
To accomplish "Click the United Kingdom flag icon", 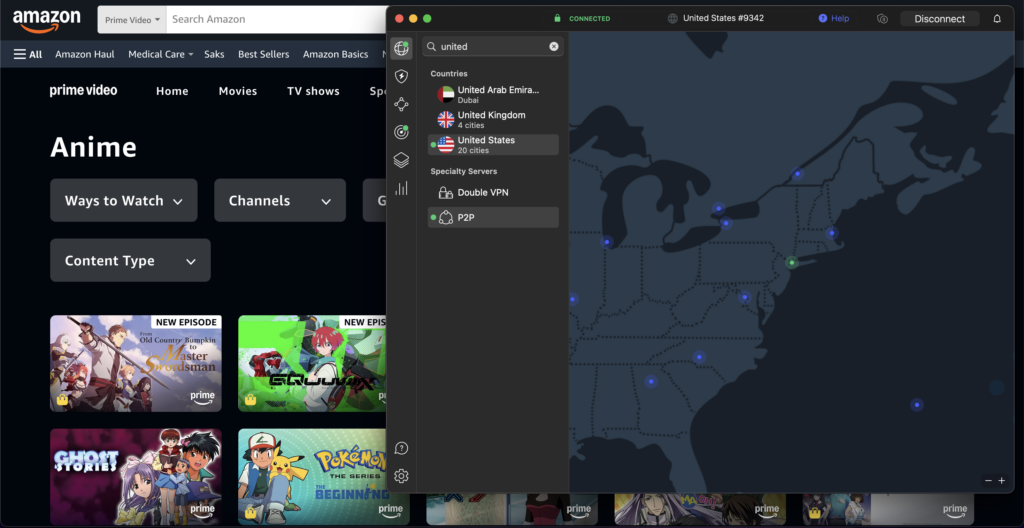I will pos(446,120).
